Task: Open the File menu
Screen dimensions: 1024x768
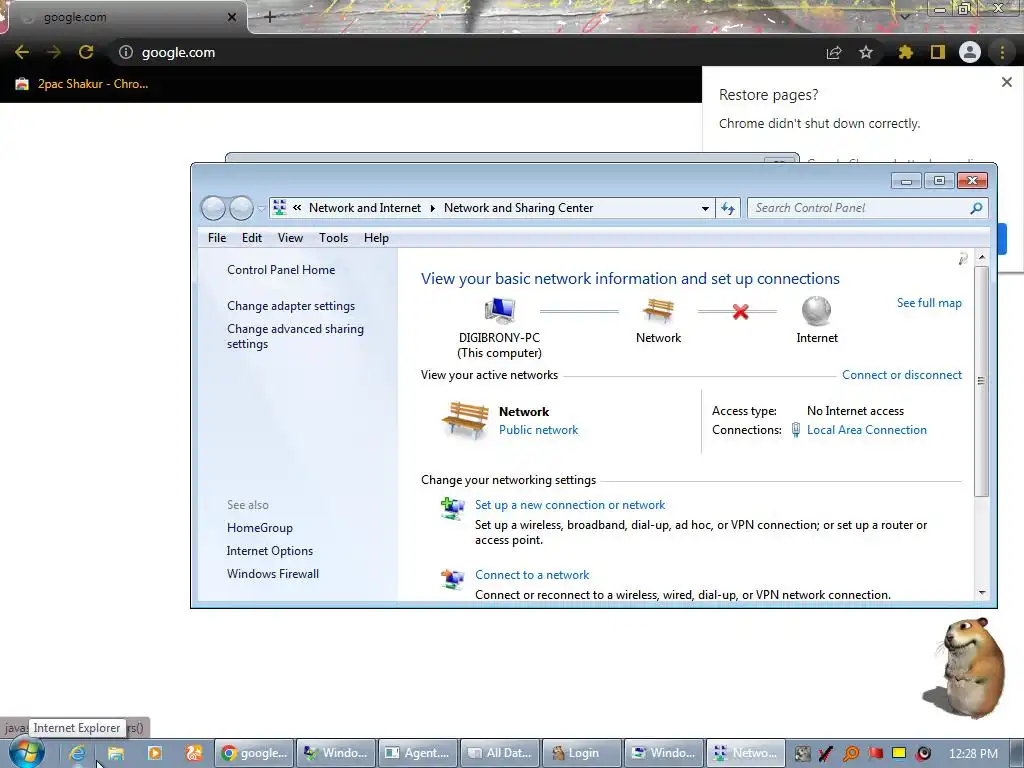Action: pos(217,238)
